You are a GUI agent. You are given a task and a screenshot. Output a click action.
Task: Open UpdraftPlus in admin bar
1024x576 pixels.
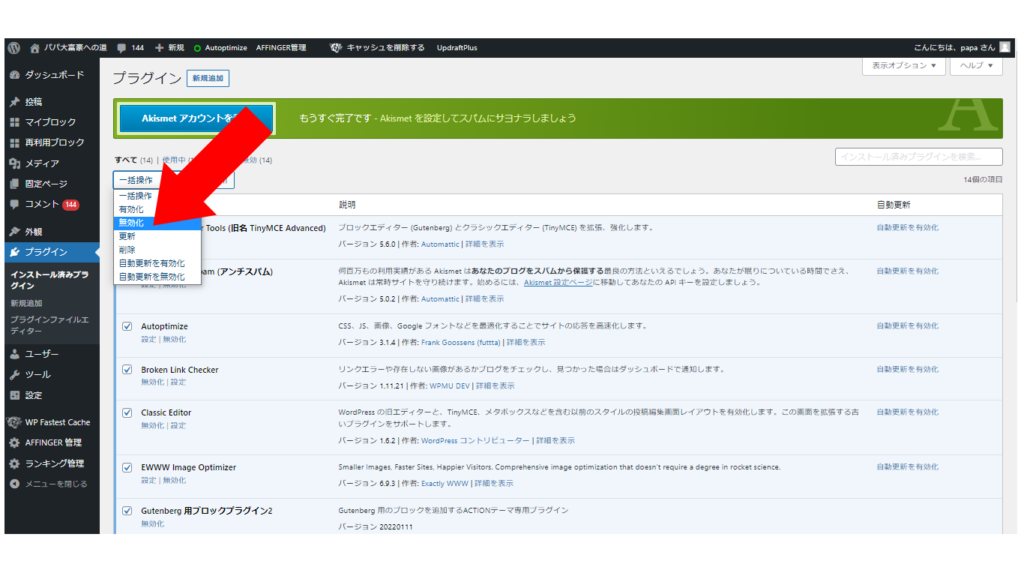457,48
